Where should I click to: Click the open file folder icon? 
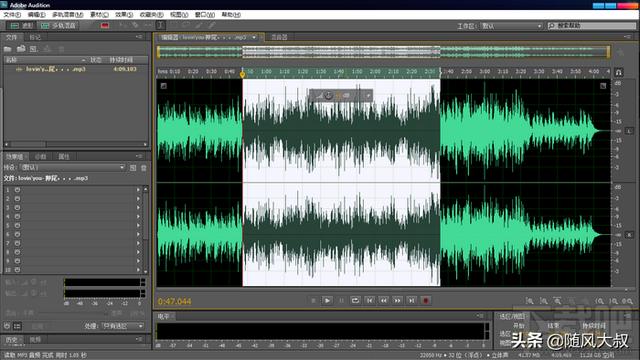point(8,49)
